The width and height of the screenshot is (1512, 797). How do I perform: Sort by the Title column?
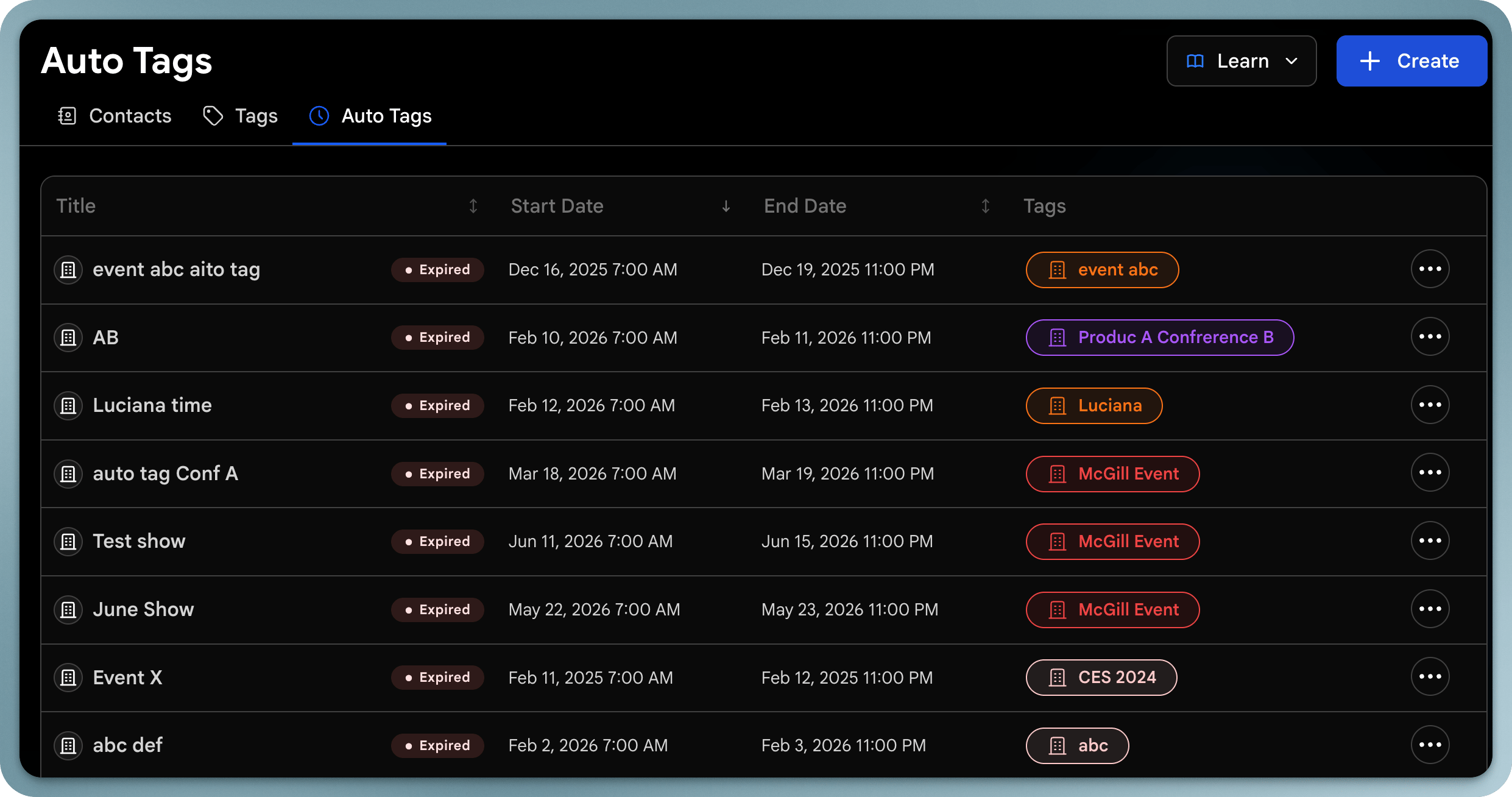473,206
